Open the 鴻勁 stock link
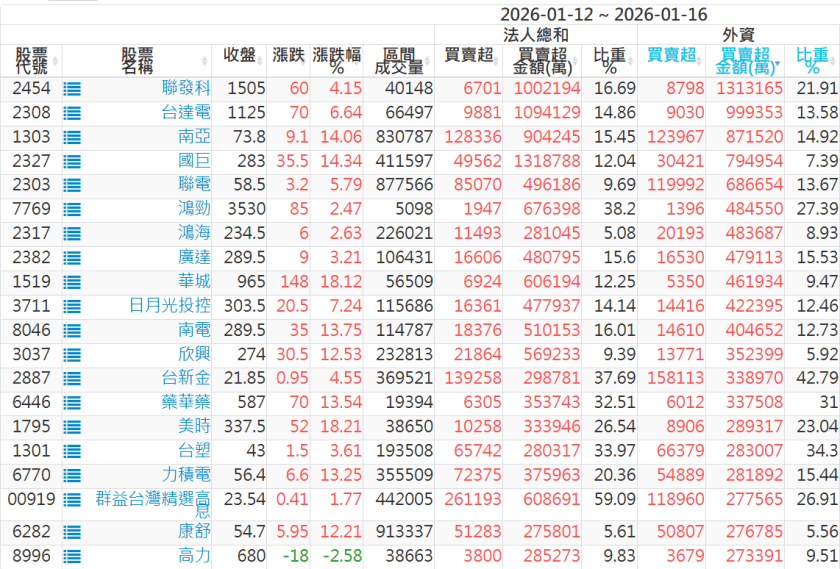 [194, 209]
